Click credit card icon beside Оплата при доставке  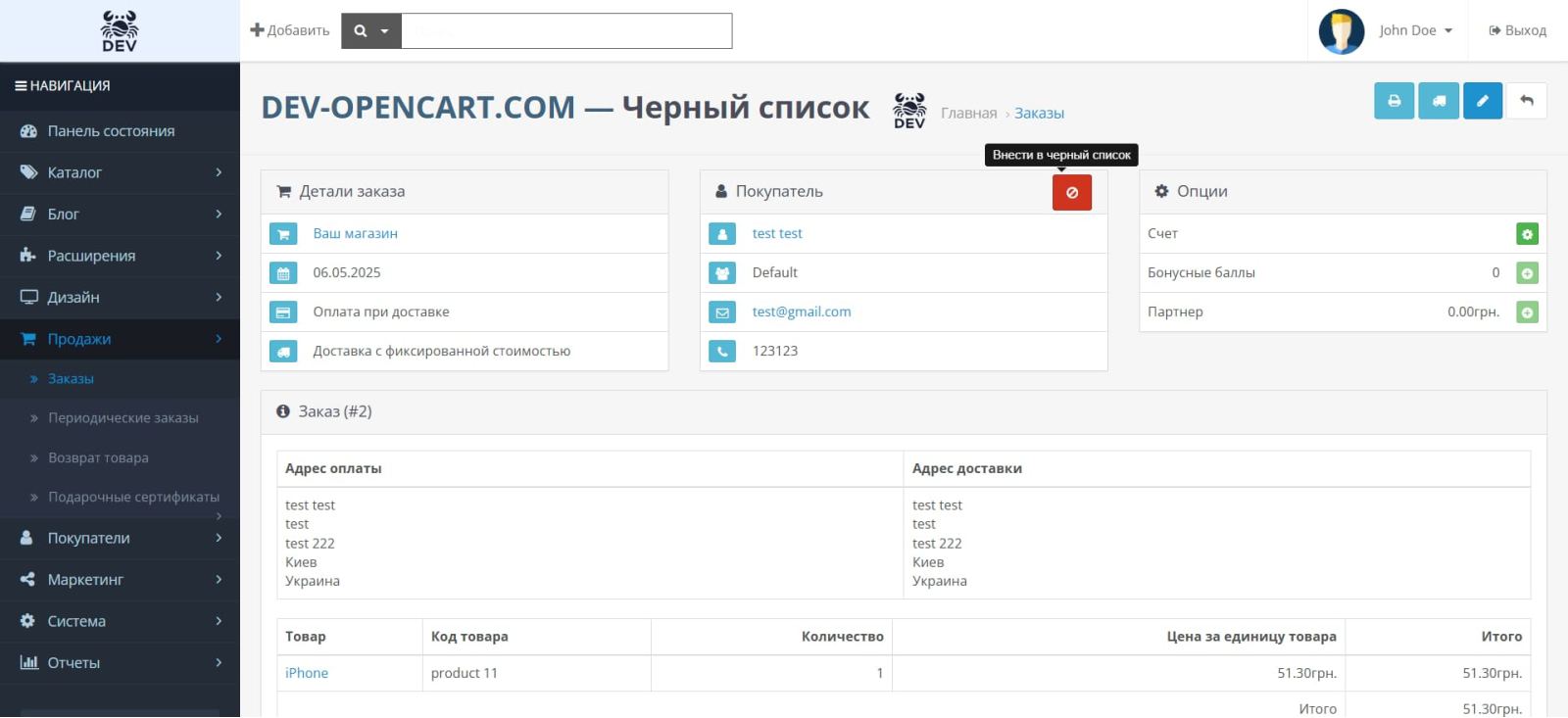(x=283, y=312)
